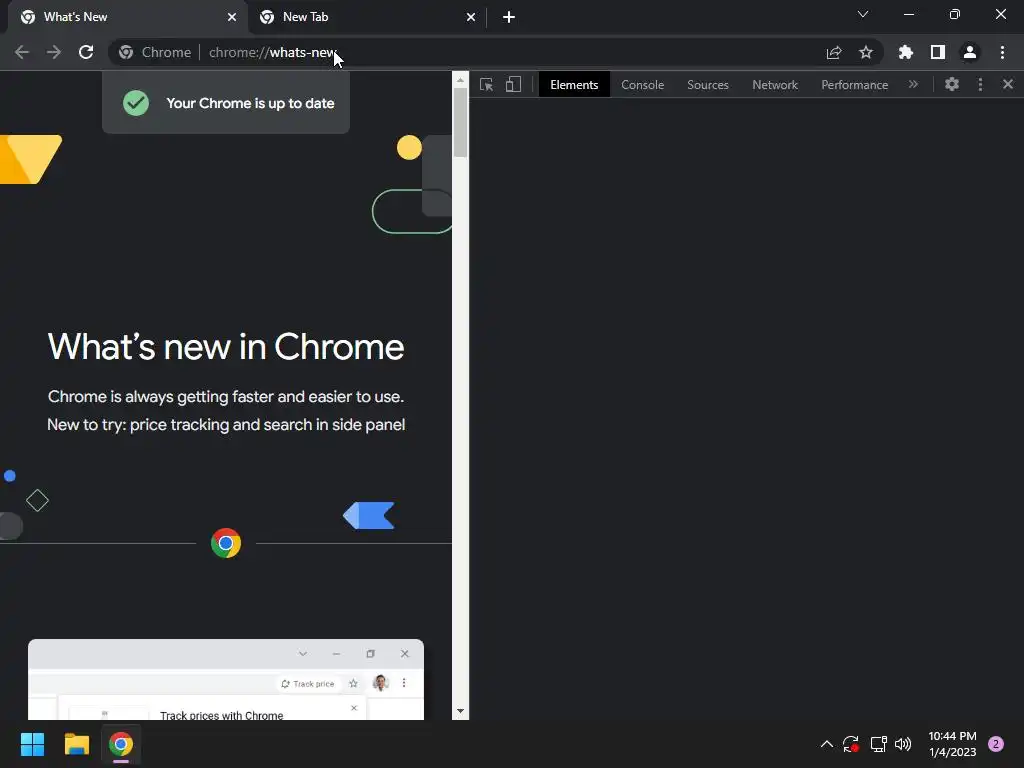This screenshot has width=1024, height=768.
Task: Open the sync status tray icon
Action: click(850, 744)
